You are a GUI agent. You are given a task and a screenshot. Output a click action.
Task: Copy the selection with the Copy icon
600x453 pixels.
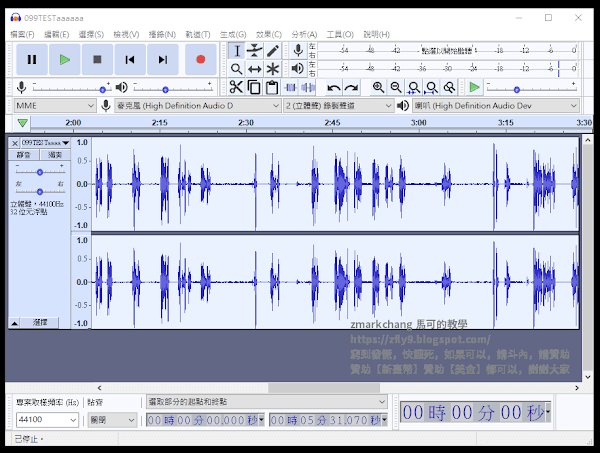(254, 87)
